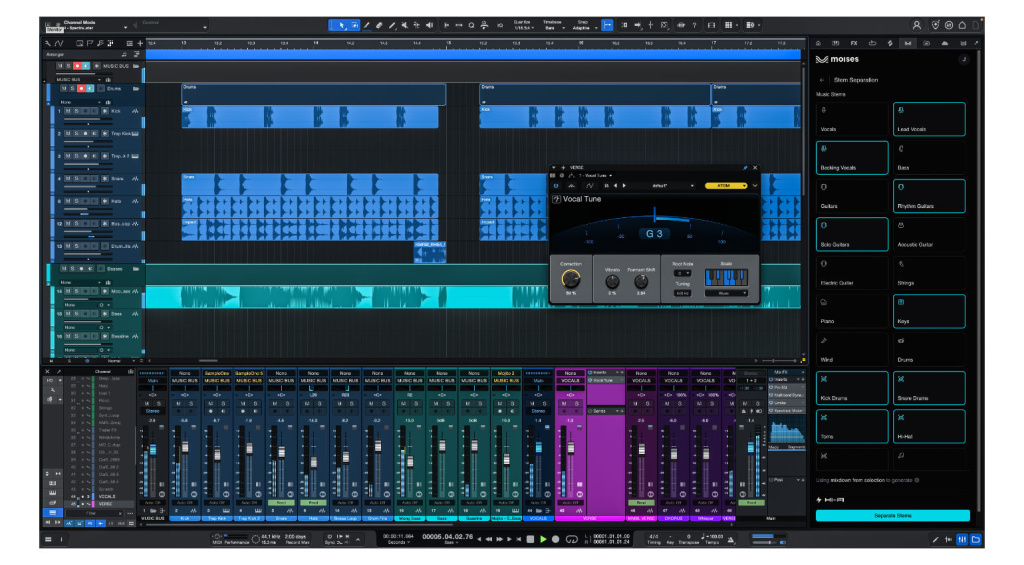Select the Moises browser tab
This screenshot has height=565, width=1024.
point(908,43)
